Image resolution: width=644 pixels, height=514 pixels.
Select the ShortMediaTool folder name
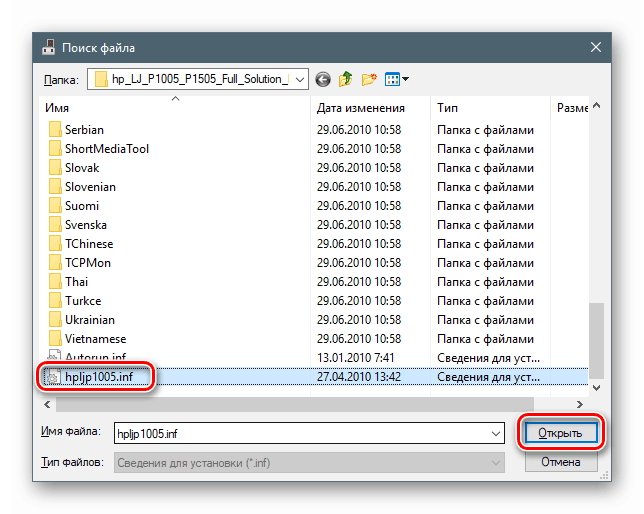pyautogui.click(x=107, y=149)
